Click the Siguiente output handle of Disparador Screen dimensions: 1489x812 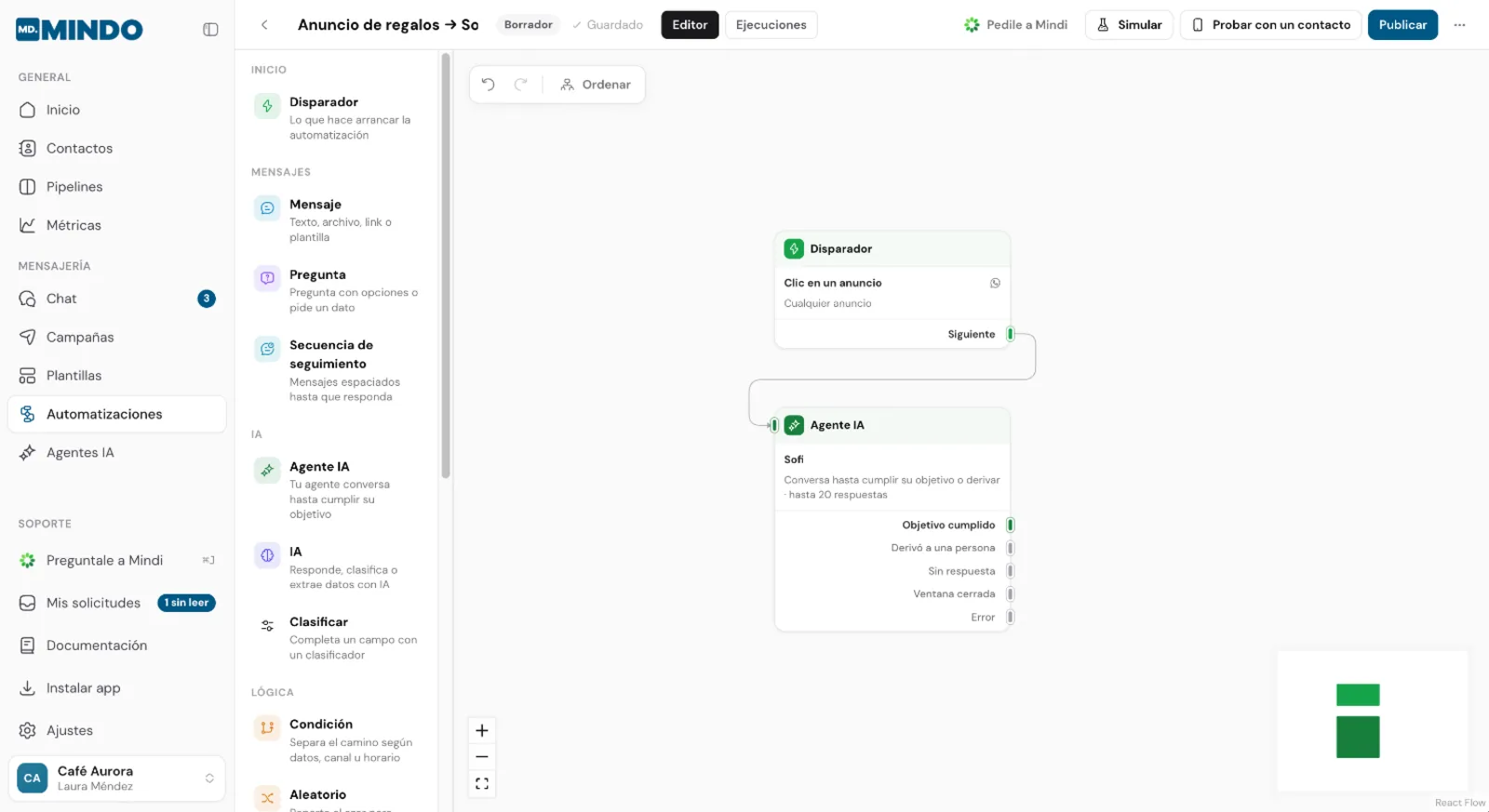(1010, 335)
